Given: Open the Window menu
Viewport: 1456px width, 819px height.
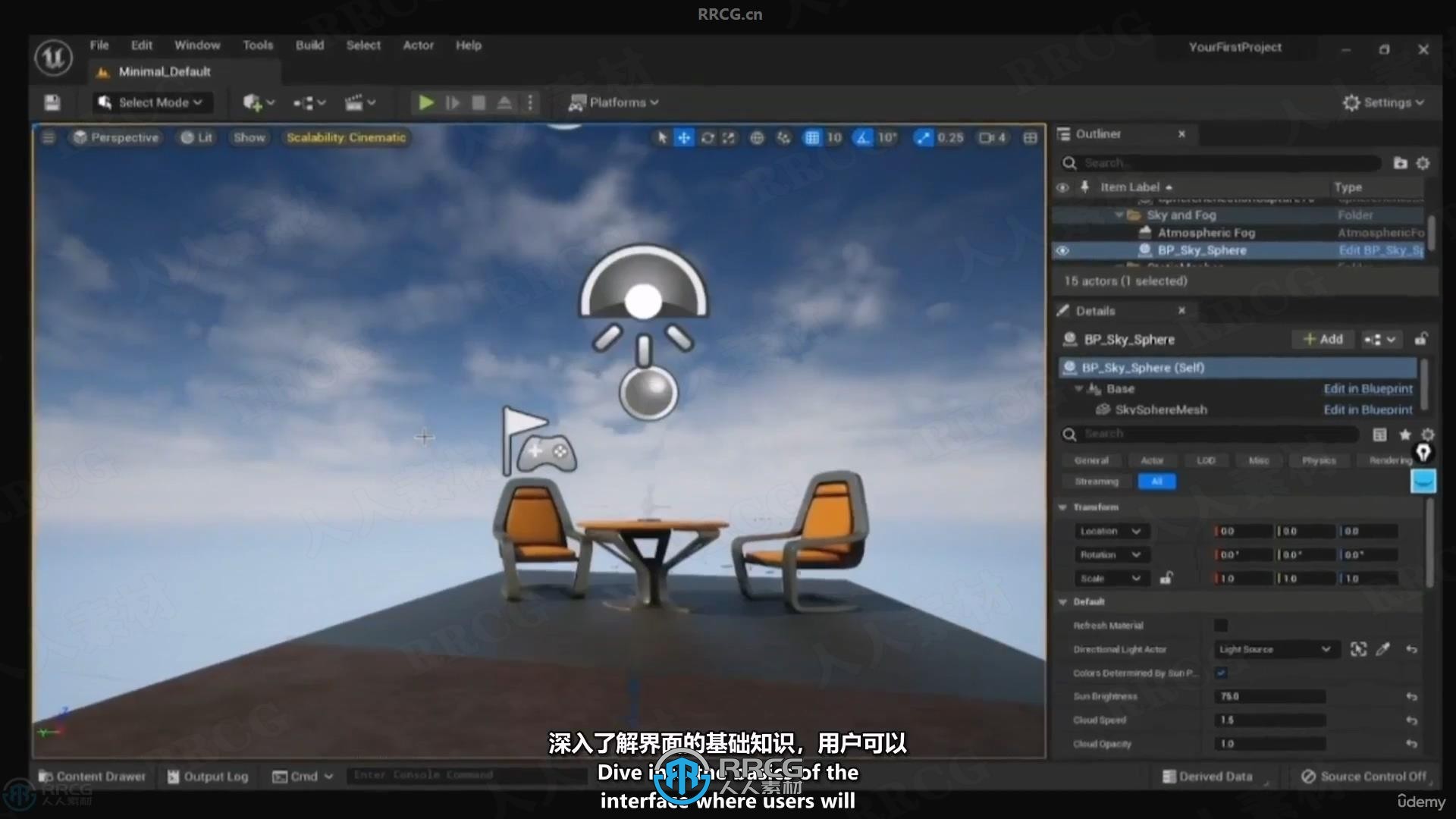Looking at the screenshot, I should pyautogui.click(x=197, y=45).
